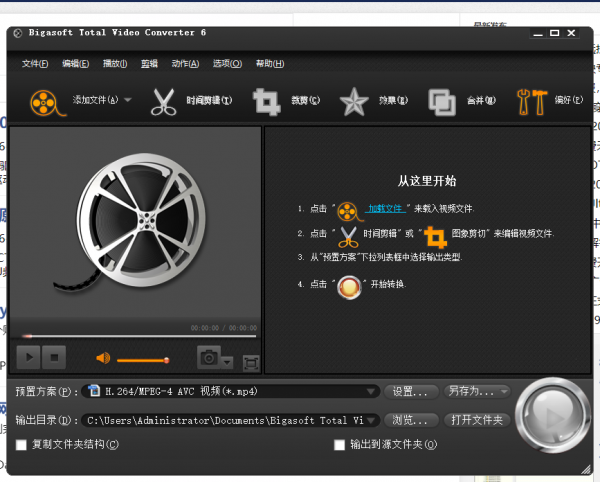This screenshot has height=482, width=600.
Task: Click the Add File film reel icon
Action: coord(44,101)
